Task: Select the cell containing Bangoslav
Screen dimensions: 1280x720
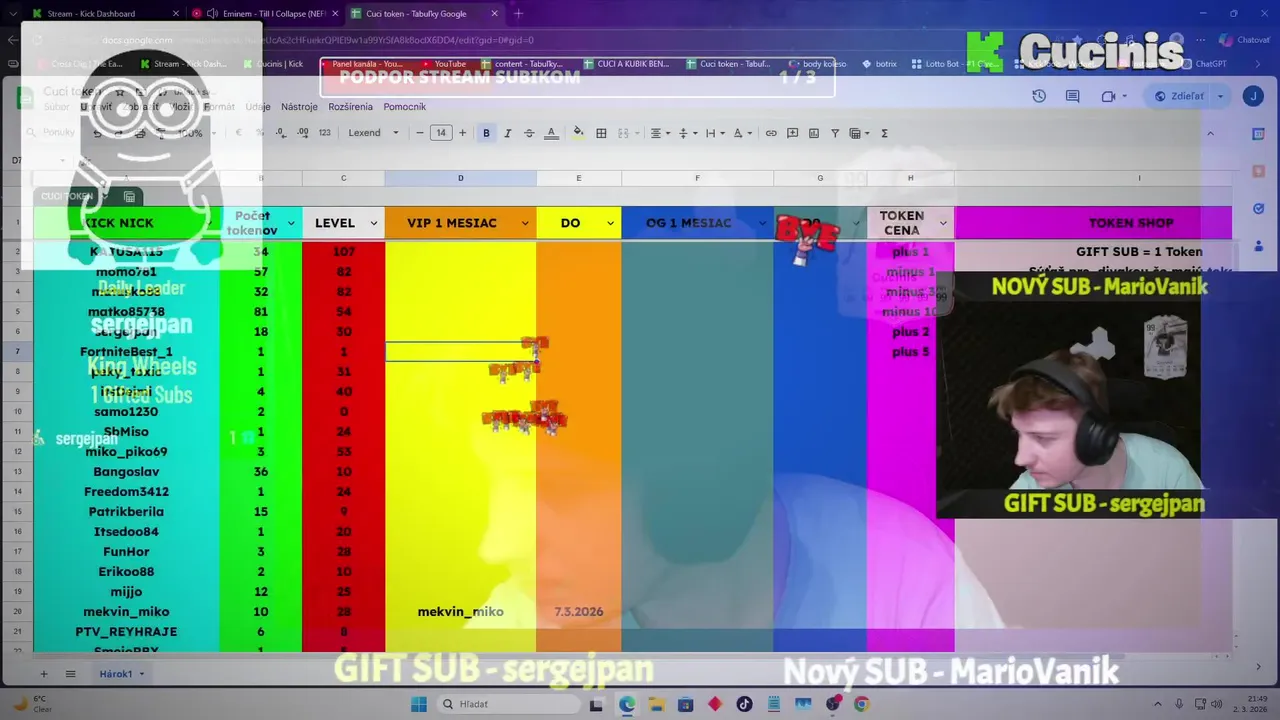Action: click(126, 472)
